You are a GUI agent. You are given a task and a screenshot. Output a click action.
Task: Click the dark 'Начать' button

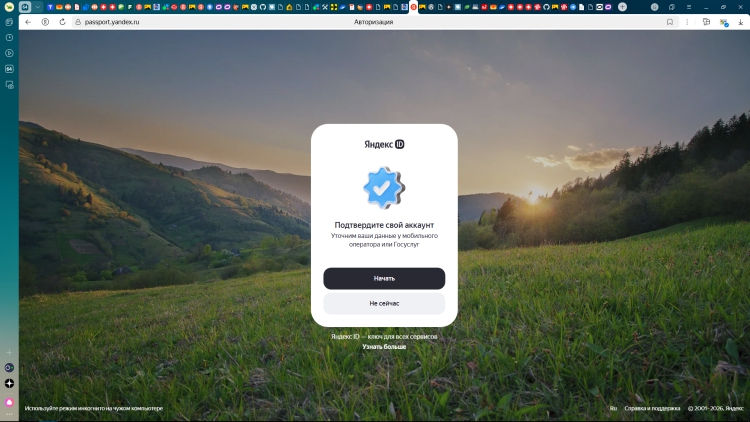point(384,278)
